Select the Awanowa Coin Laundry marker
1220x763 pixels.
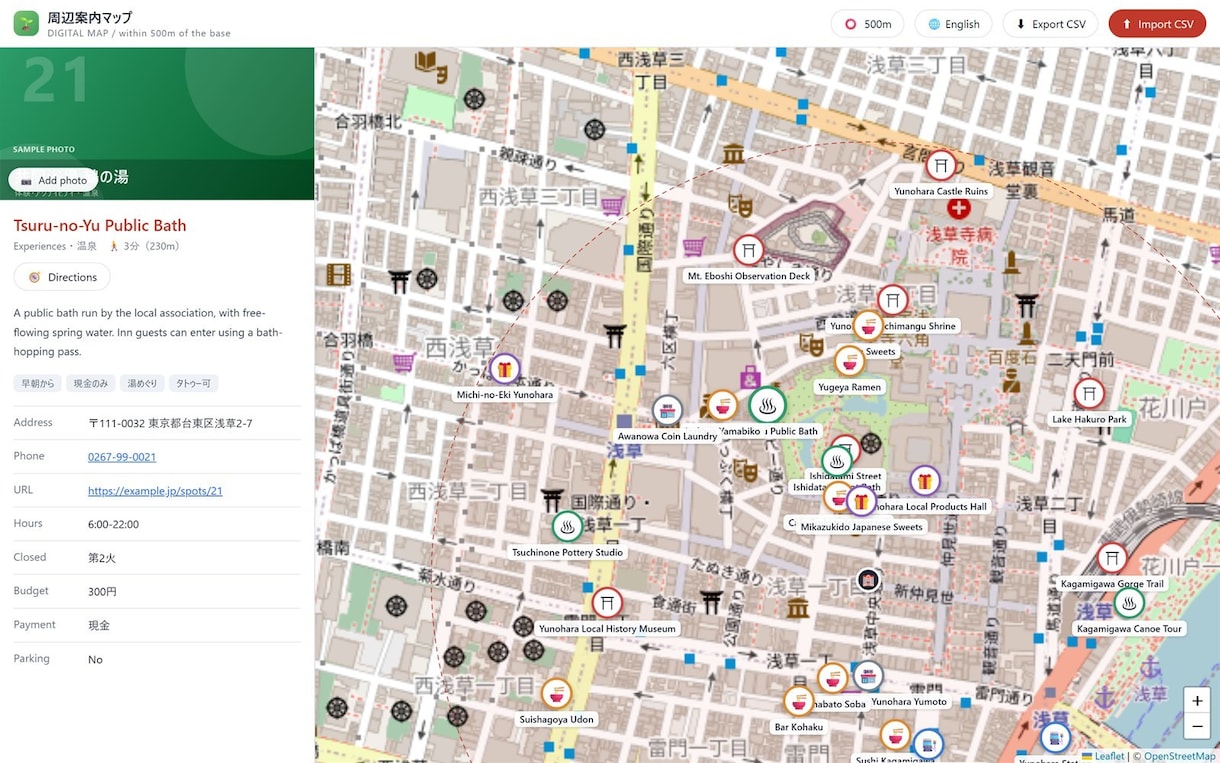(667, 411)
